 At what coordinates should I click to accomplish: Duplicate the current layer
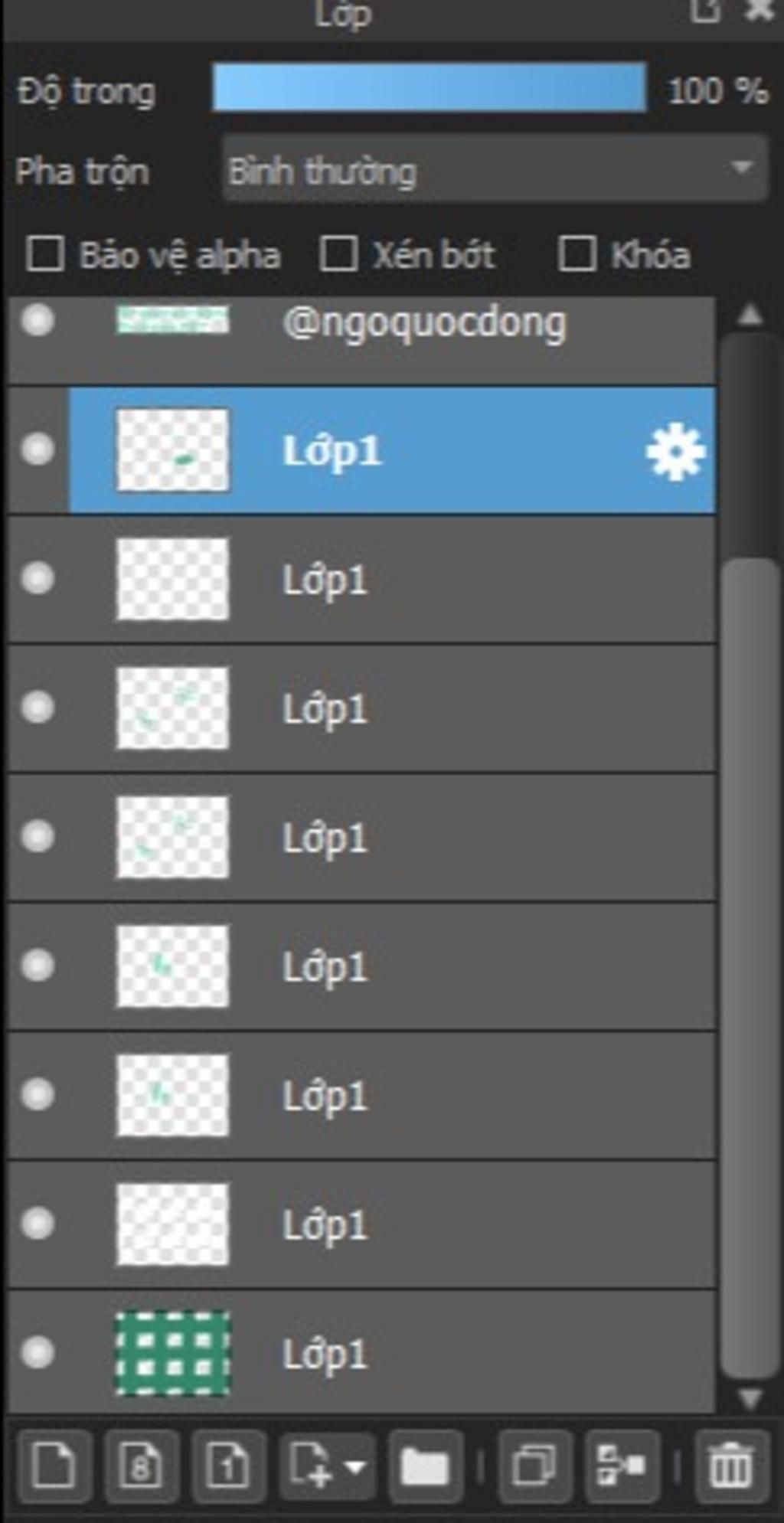(534, 1466)
